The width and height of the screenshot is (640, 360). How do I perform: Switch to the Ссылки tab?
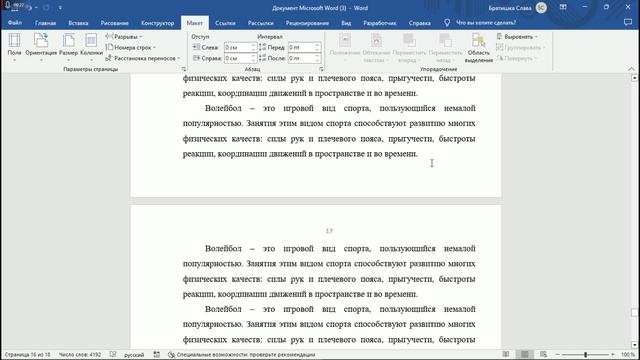(x=225, y=23)
